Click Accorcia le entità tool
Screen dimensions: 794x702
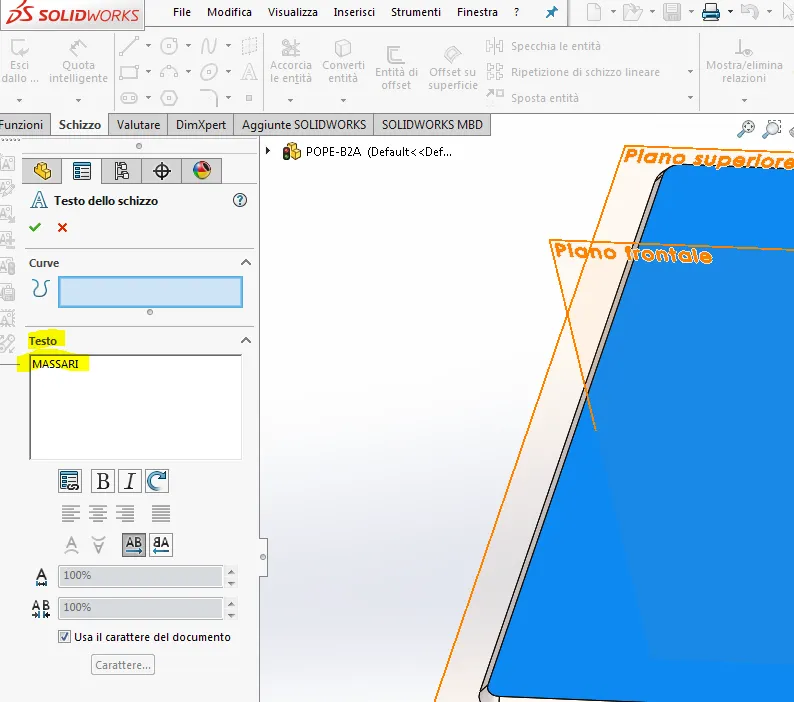click(x=291, y=62)
